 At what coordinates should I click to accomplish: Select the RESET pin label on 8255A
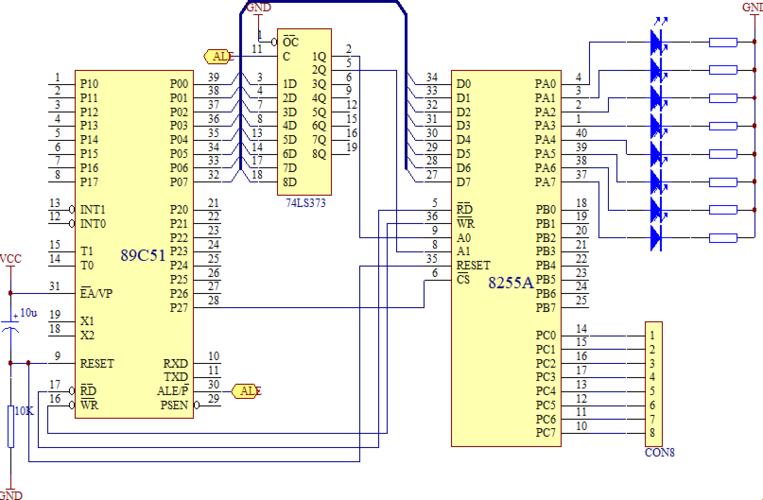point(473,266)
